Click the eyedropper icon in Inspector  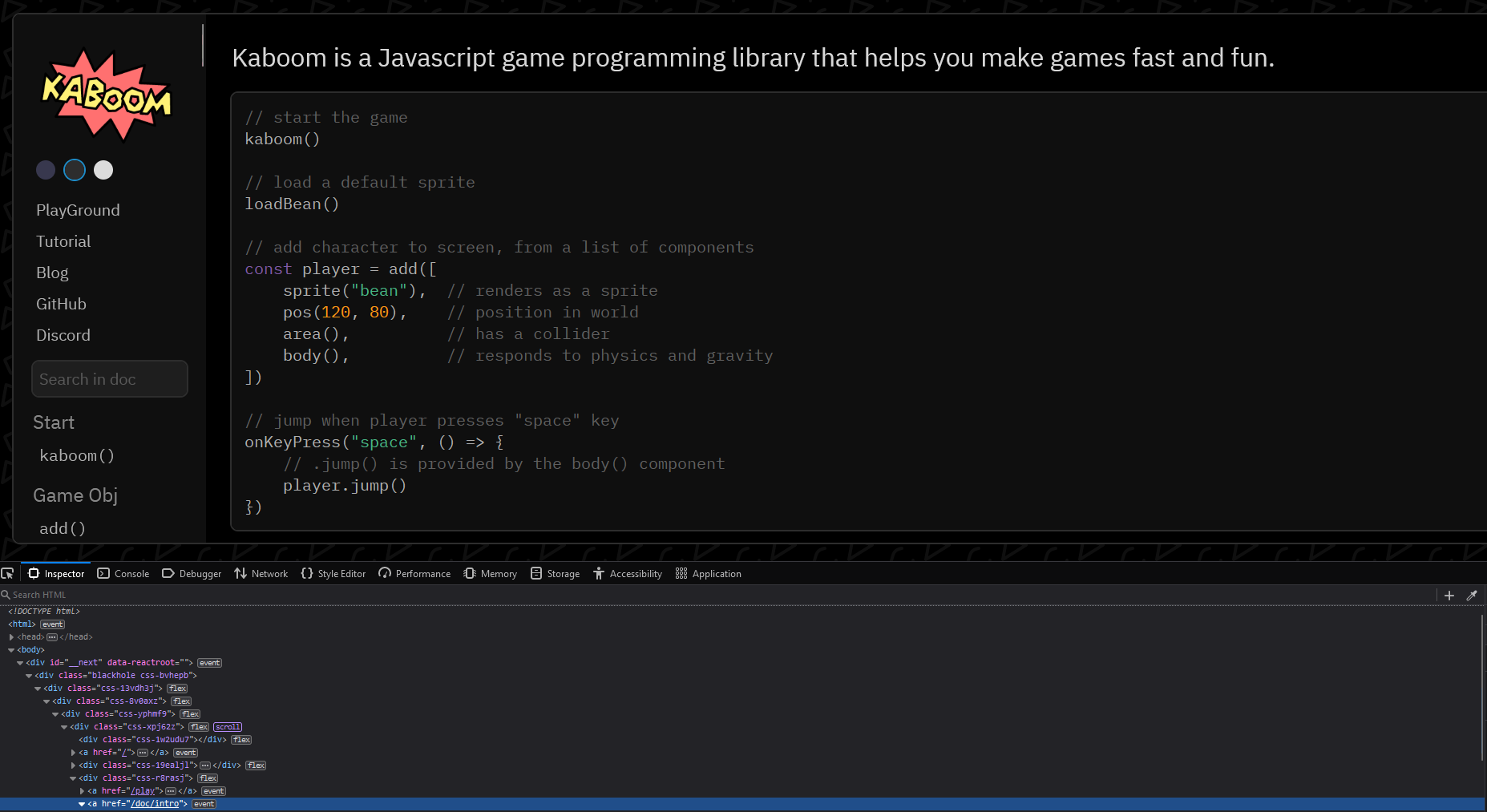(x=1472, y=596)
